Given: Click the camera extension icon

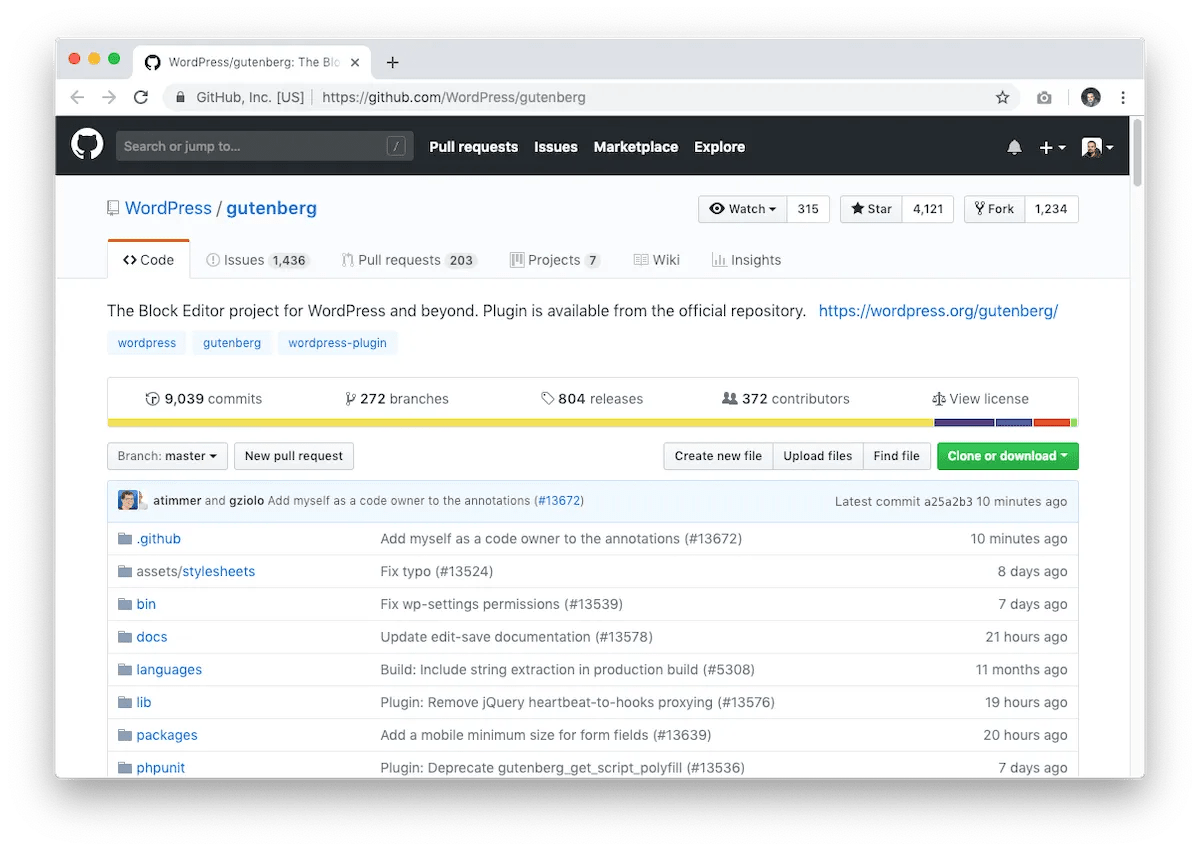Looking at the screenshot, I should 1044,97.
